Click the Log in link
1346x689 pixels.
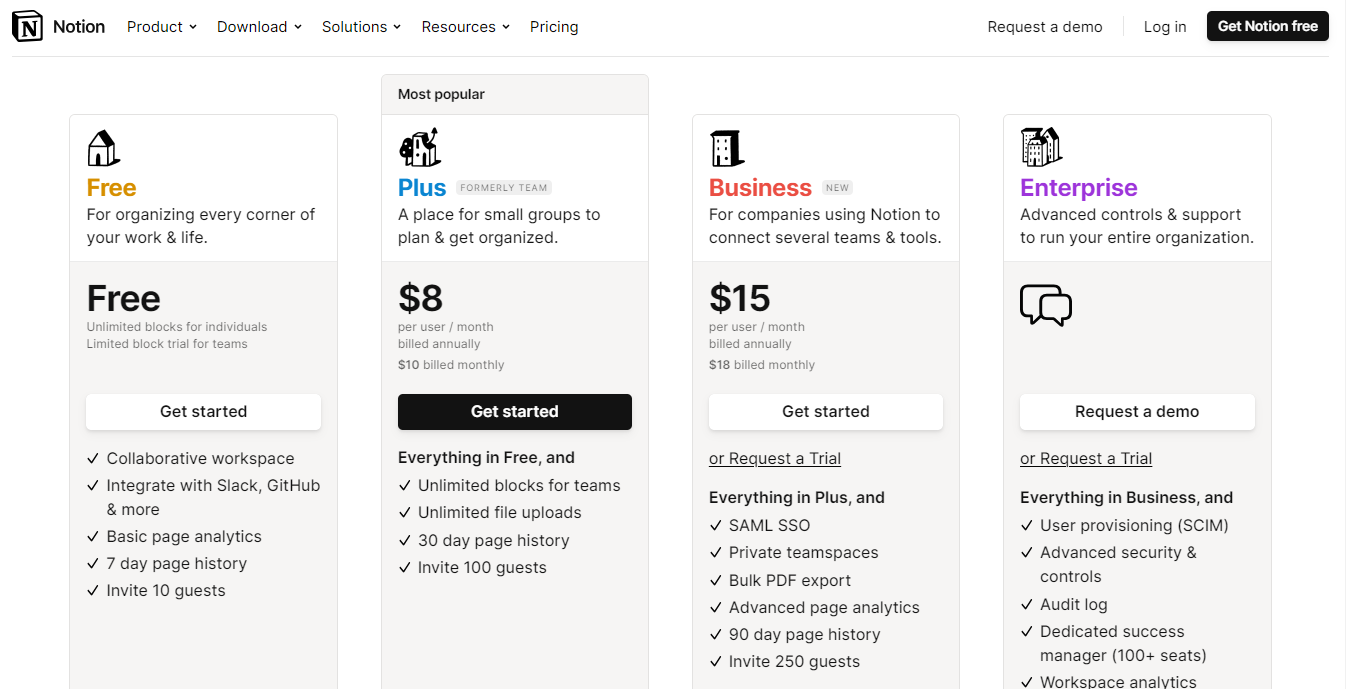coord(1165,27)
